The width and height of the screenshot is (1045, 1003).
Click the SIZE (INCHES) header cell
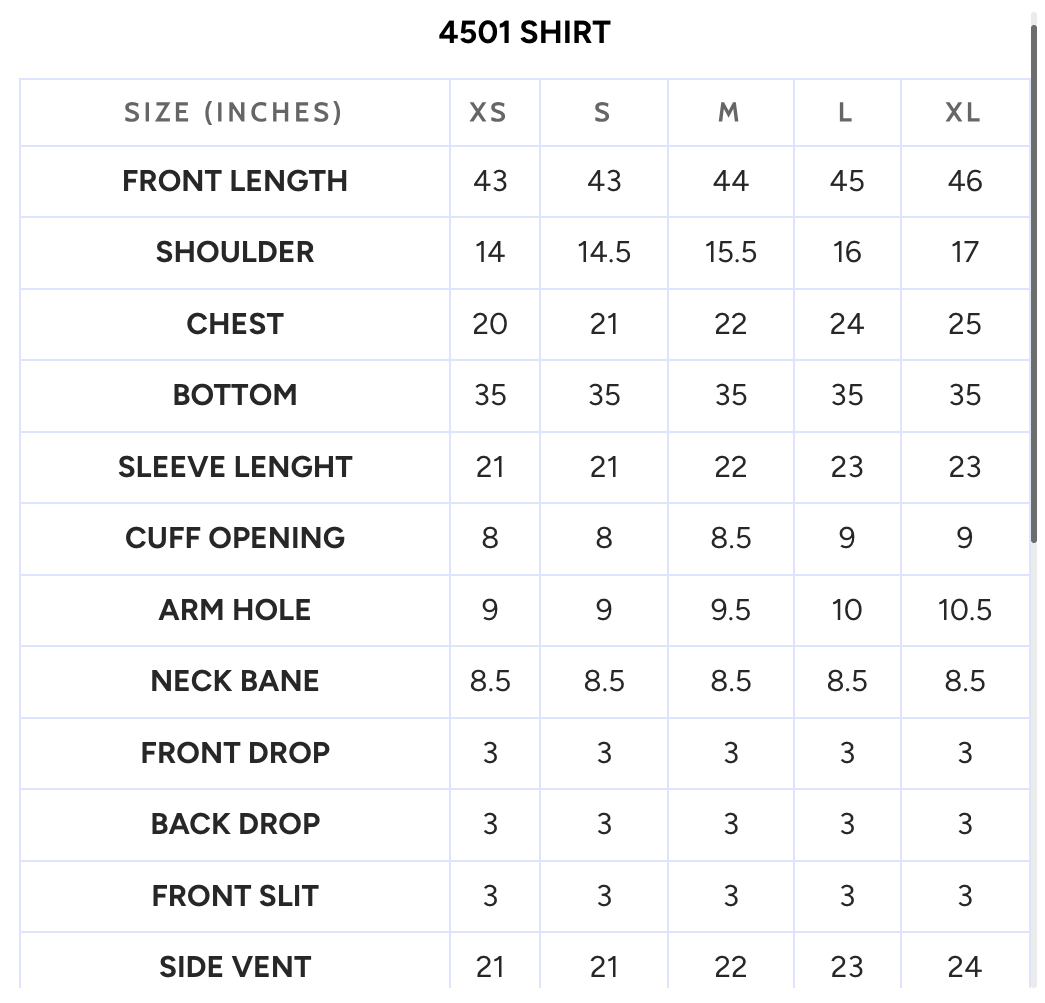click(x=233, y=113)
